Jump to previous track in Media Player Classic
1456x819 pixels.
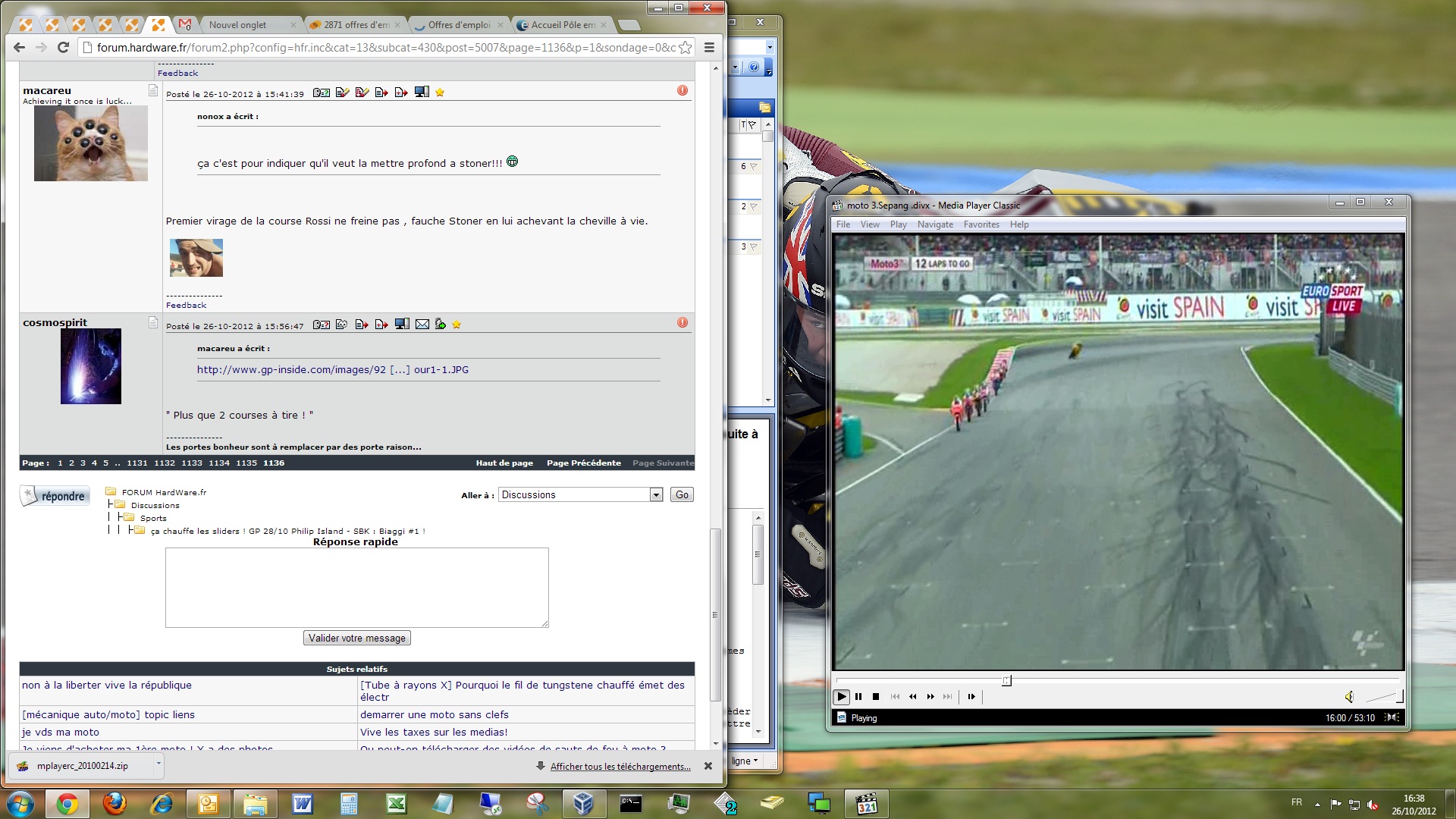coord(895,696)
